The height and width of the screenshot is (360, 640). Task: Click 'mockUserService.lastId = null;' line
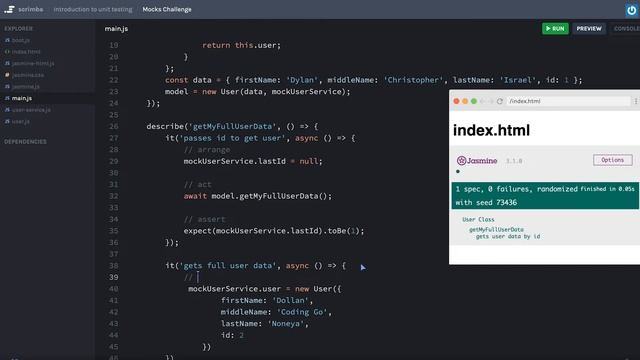tap(253, 161)
